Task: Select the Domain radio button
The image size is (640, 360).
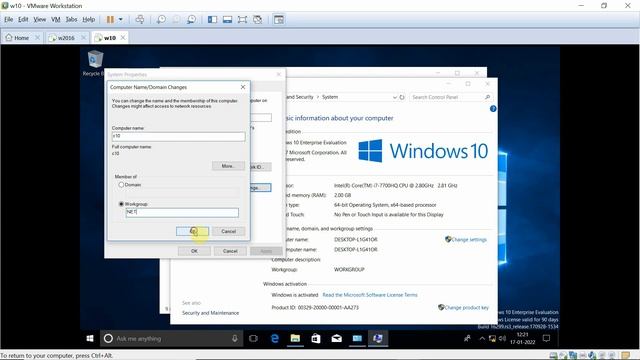Action: [x=121, y=184]
